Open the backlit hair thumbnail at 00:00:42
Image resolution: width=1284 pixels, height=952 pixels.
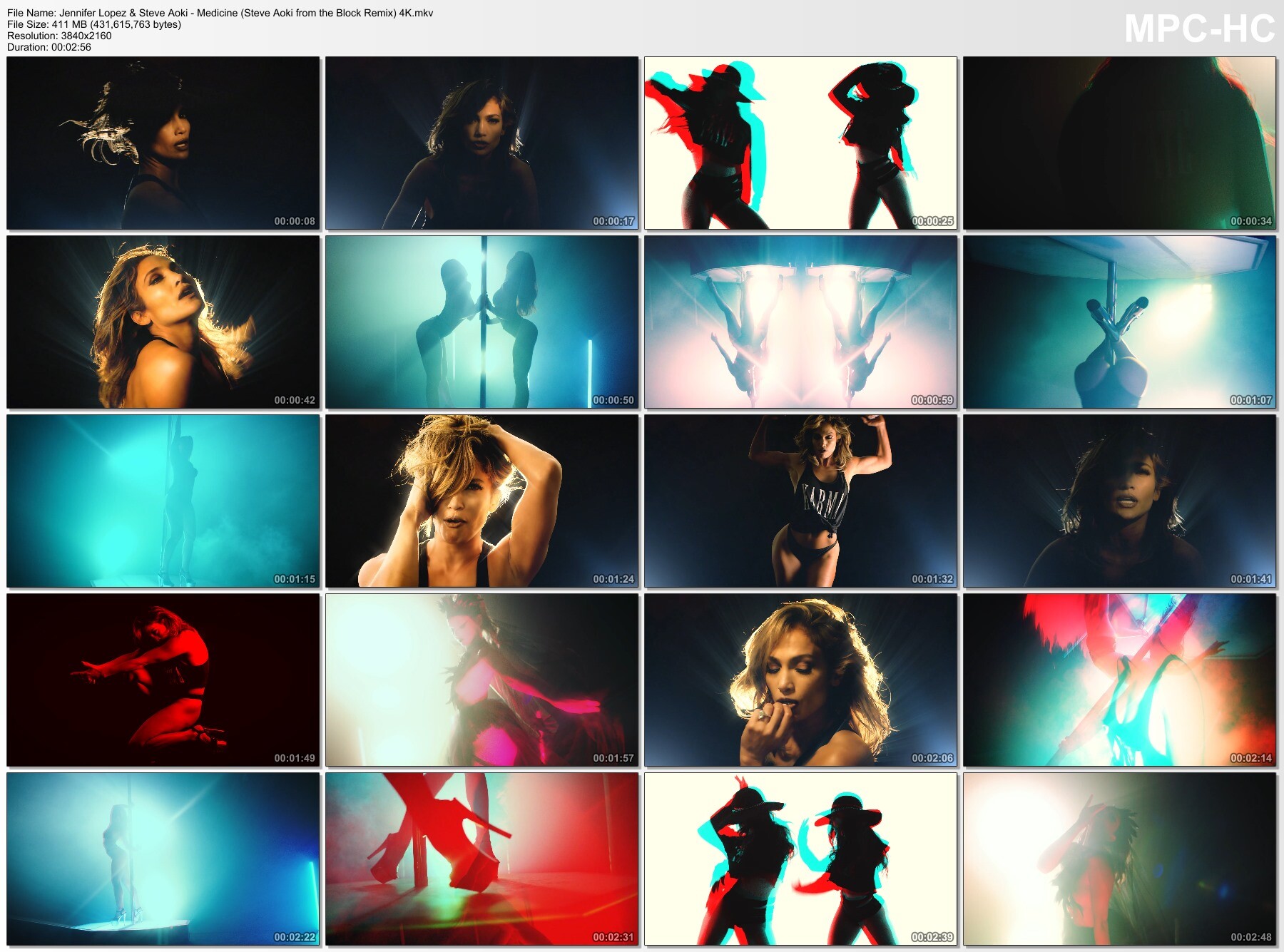pyautogui.click(x=163, y=322)
